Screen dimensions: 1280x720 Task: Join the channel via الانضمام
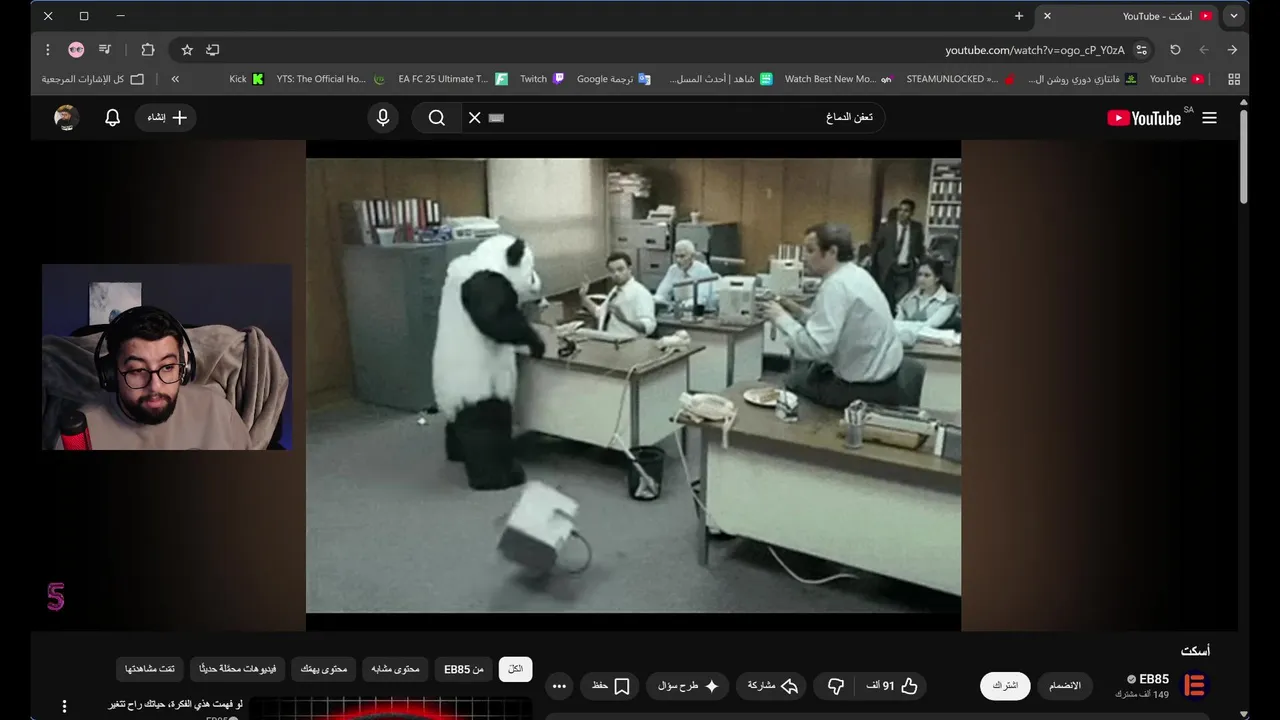click(x=1065, y=686)
